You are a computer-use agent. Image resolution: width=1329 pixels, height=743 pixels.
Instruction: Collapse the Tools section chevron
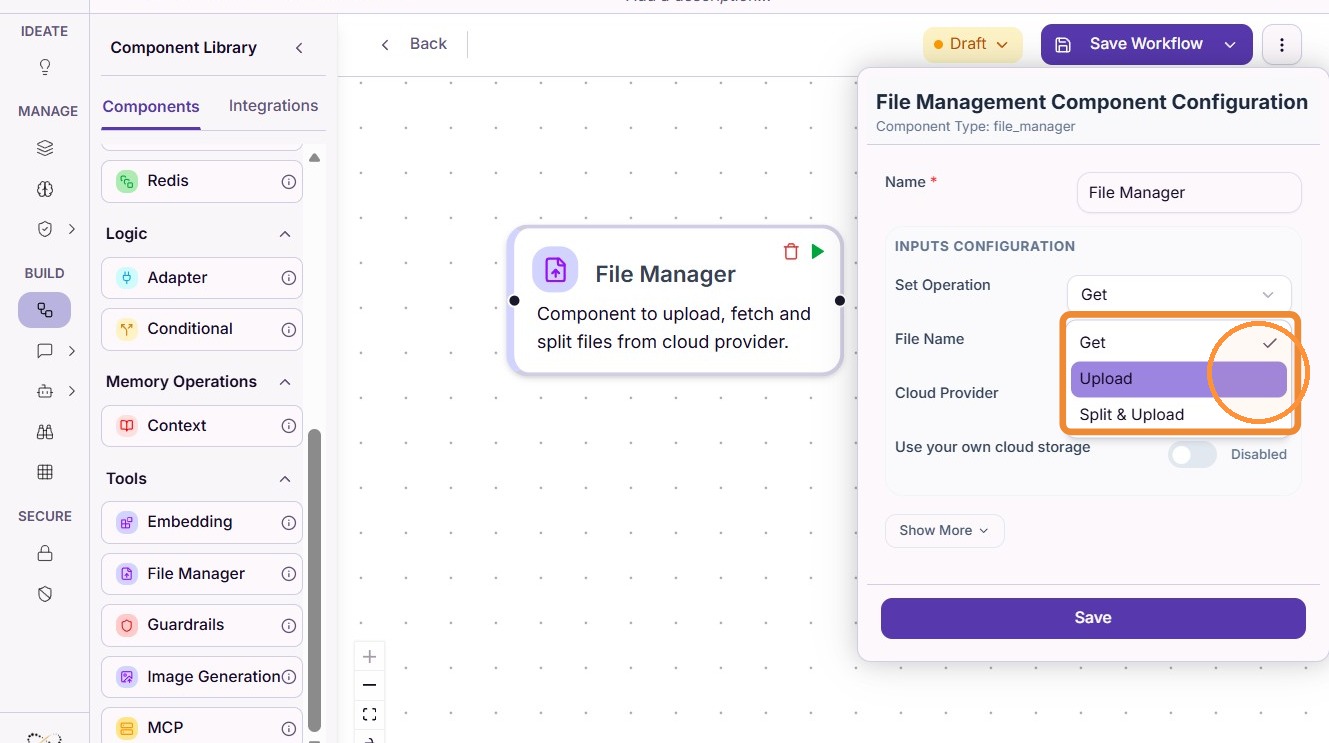pos(285,479)
